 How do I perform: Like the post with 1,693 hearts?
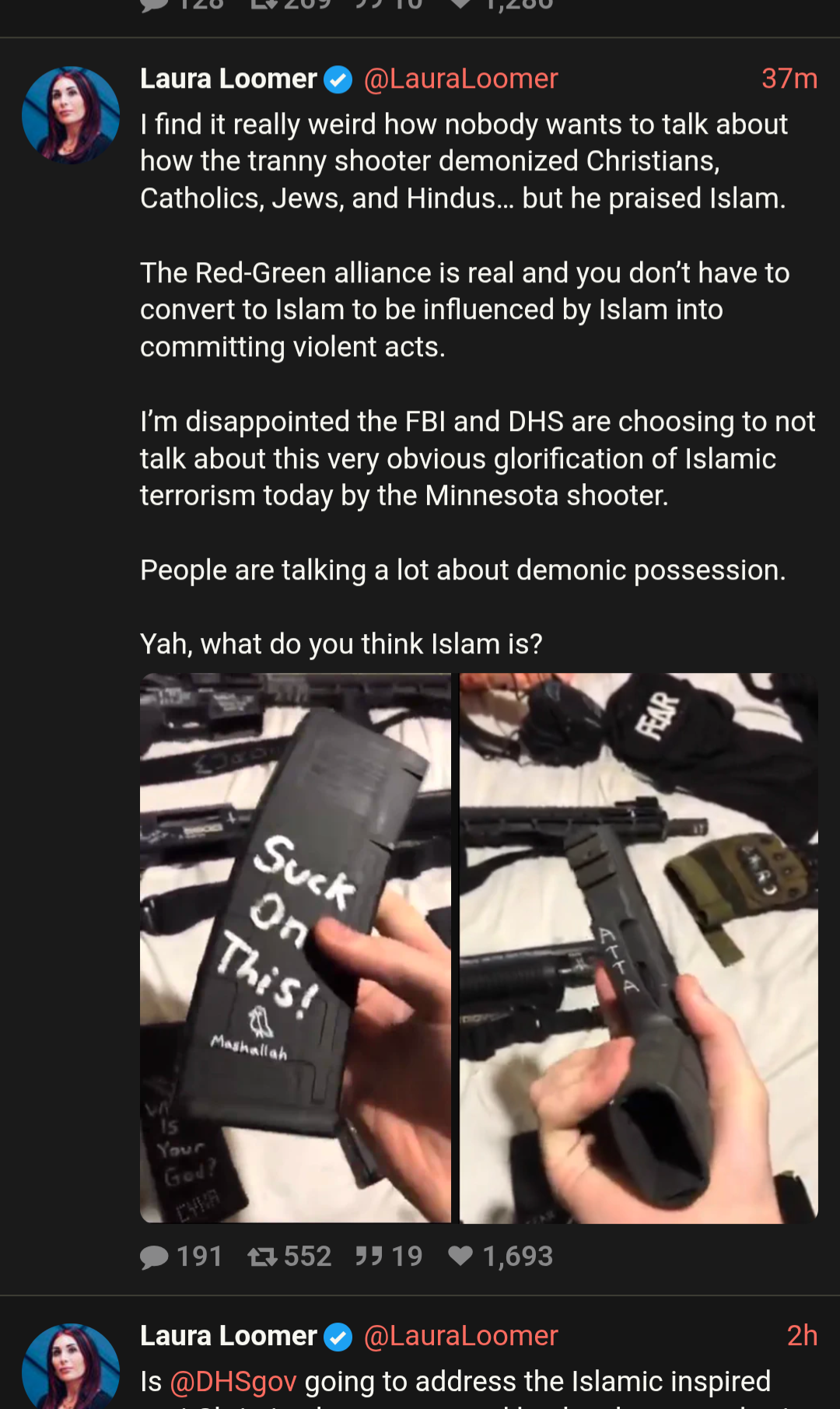click(x=460, y=1256)
